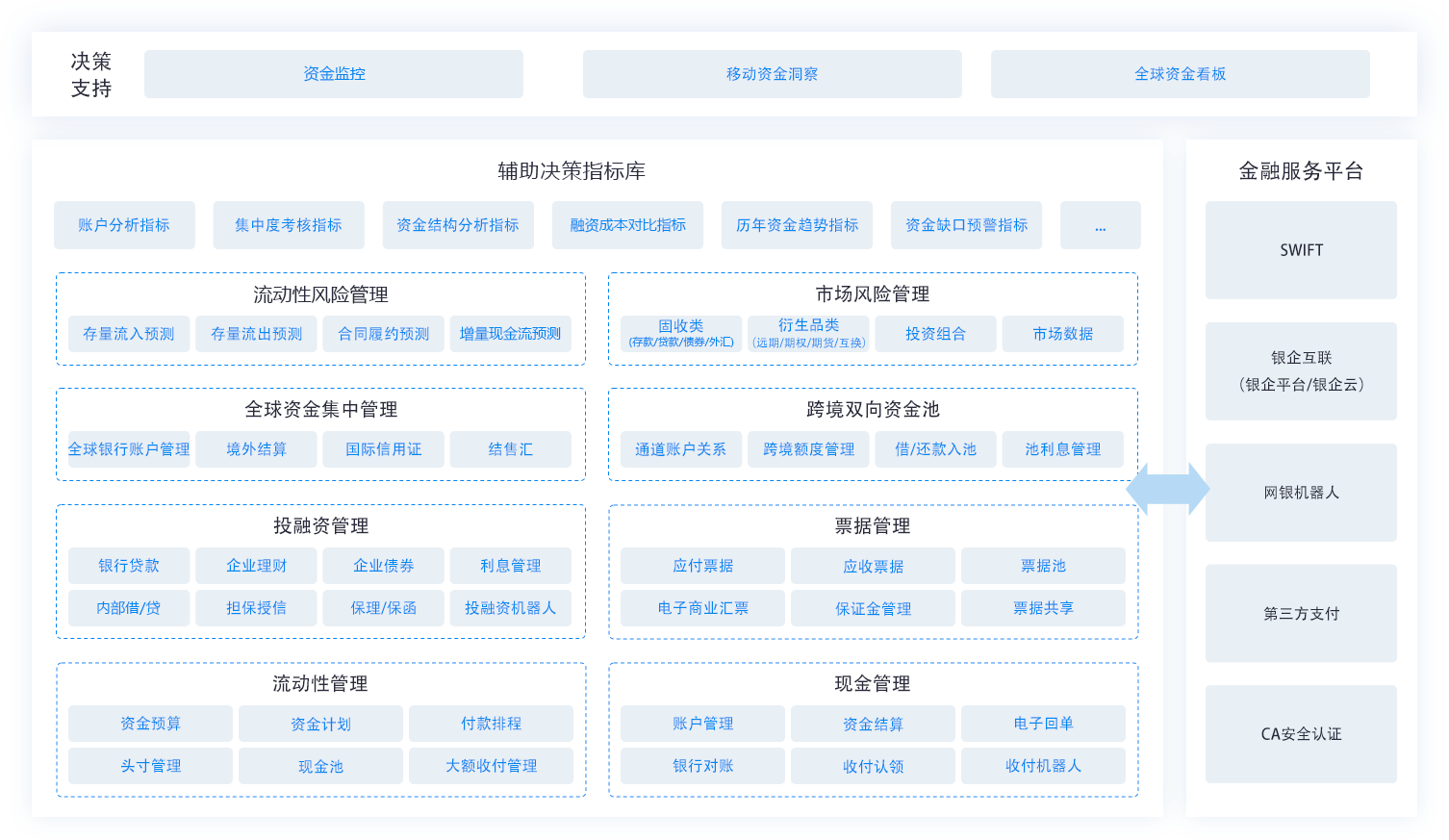Screen dimensions: 1449x840
Task: Switch to the 流动性风险管理 section
Action: click(320, 295)
